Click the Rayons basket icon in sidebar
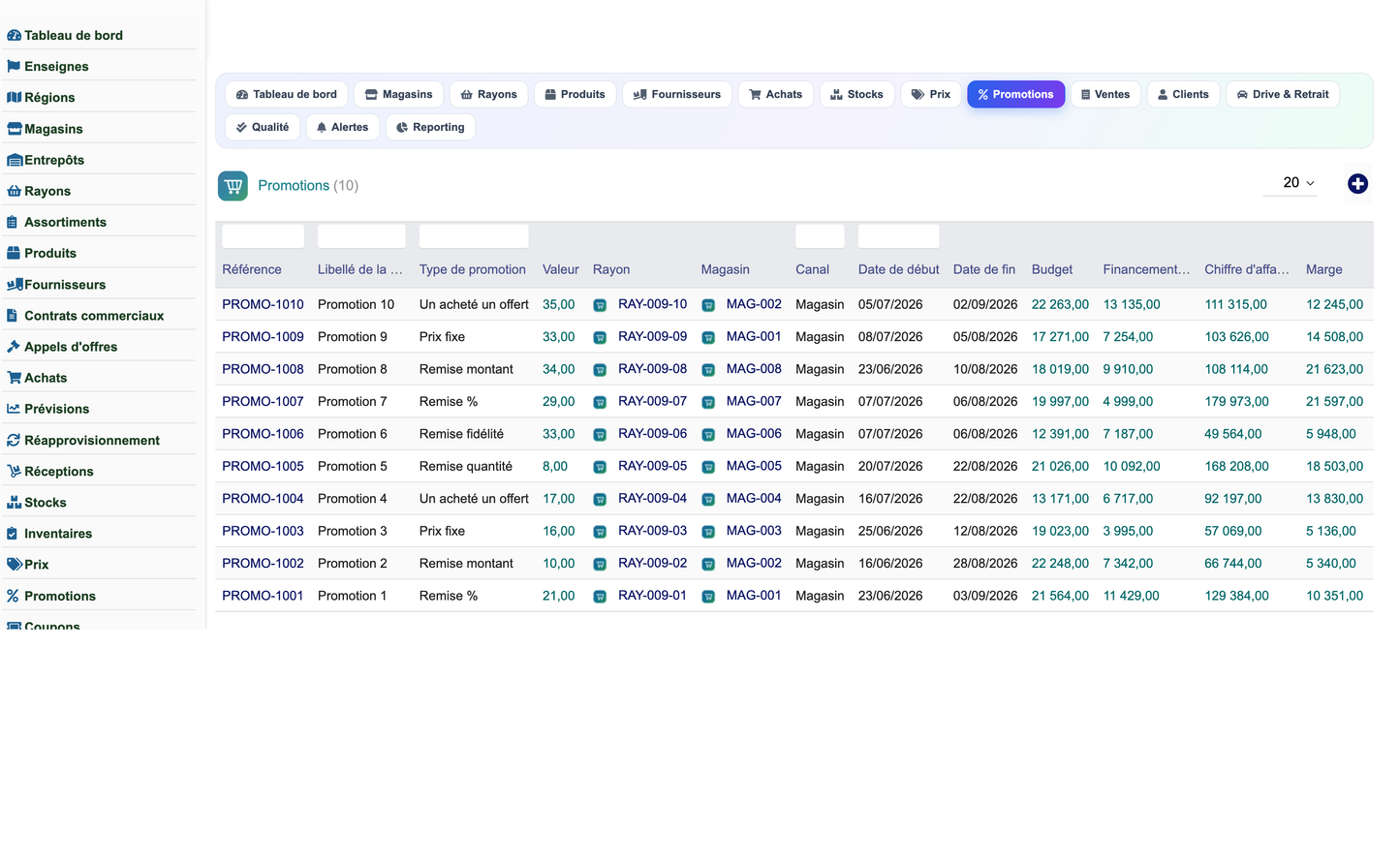1400x866 pixels. pyautogui.click(x=14, y=191)
